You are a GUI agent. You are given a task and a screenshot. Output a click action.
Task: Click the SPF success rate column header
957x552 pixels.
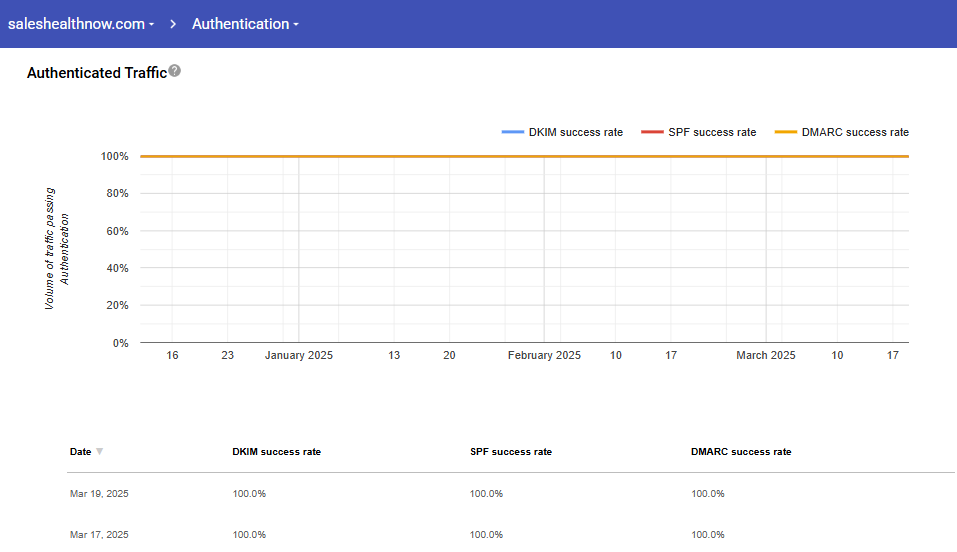510,452
